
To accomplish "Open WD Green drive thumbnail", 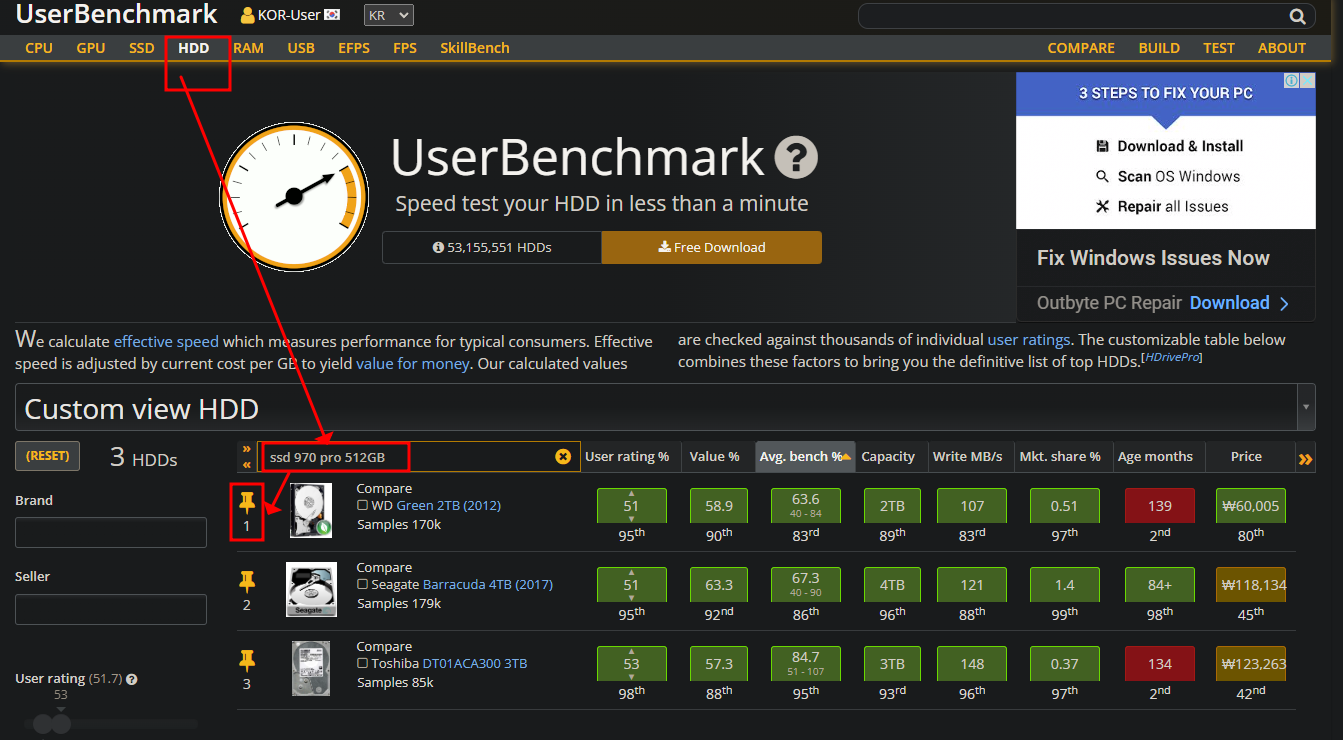I will [x=311, y=511].
